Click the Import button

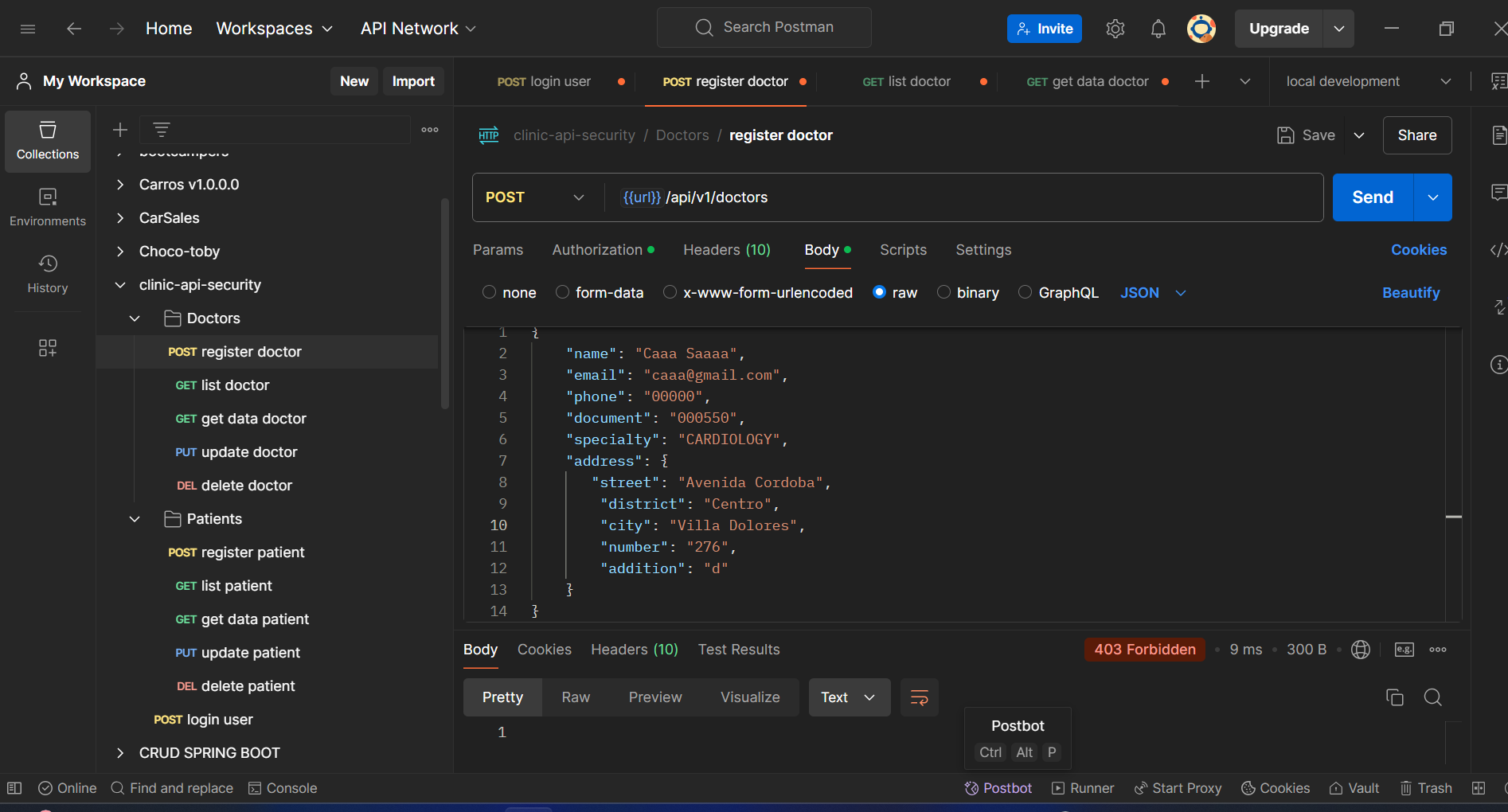pos(413,81)
